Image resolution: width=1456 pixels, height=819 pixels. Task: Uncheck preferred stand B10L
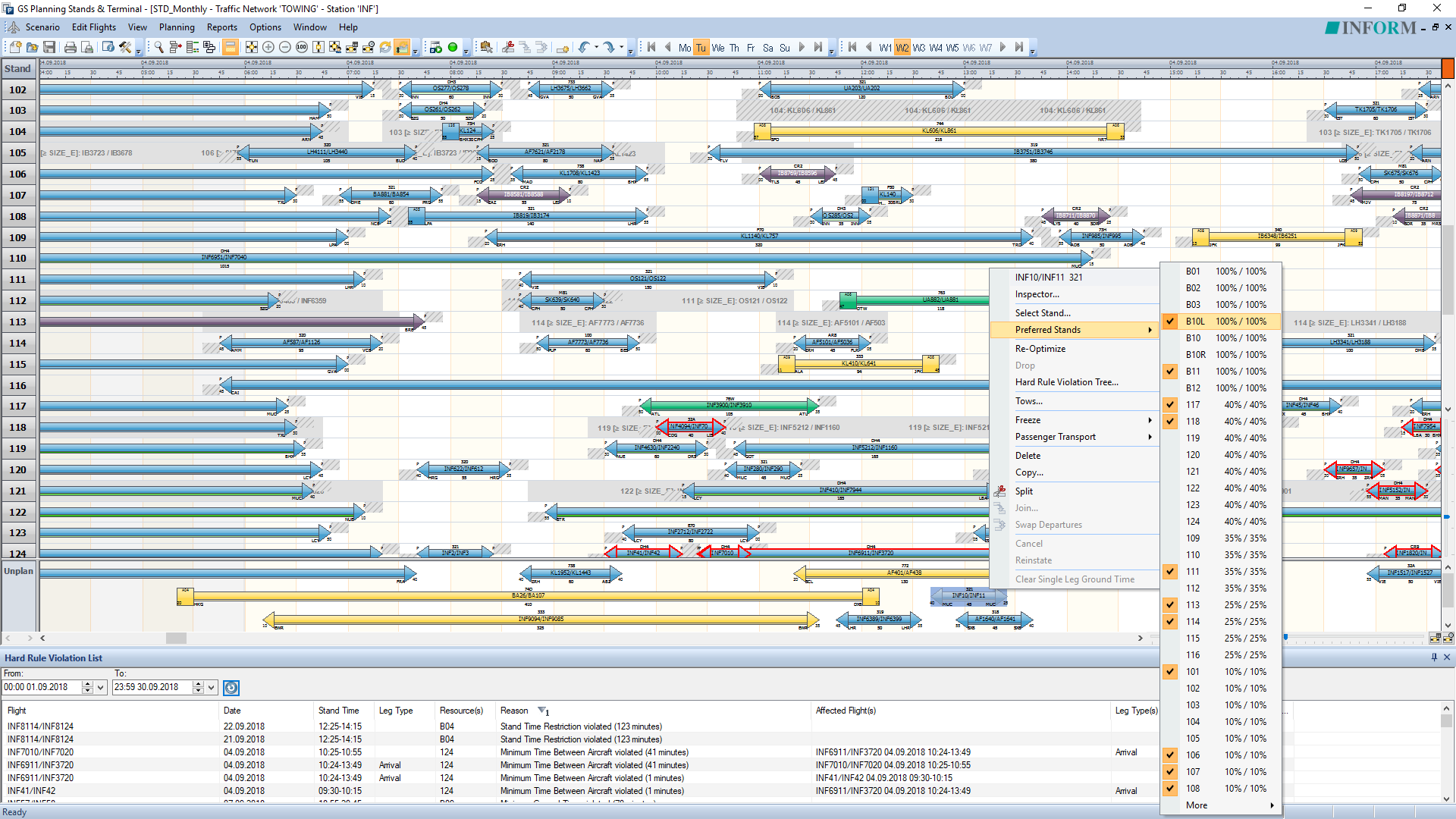click(1170, 322)
